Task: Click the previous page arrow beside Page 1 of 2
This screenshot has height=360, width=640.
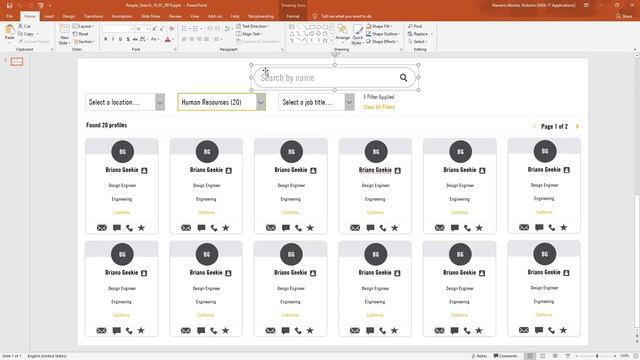Action: point(534,127)
